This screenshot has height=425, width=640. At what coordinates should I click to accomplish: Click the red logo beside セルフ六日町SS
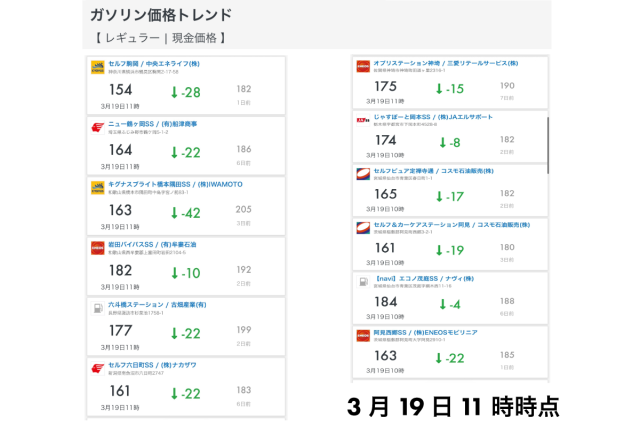(98, 367)
